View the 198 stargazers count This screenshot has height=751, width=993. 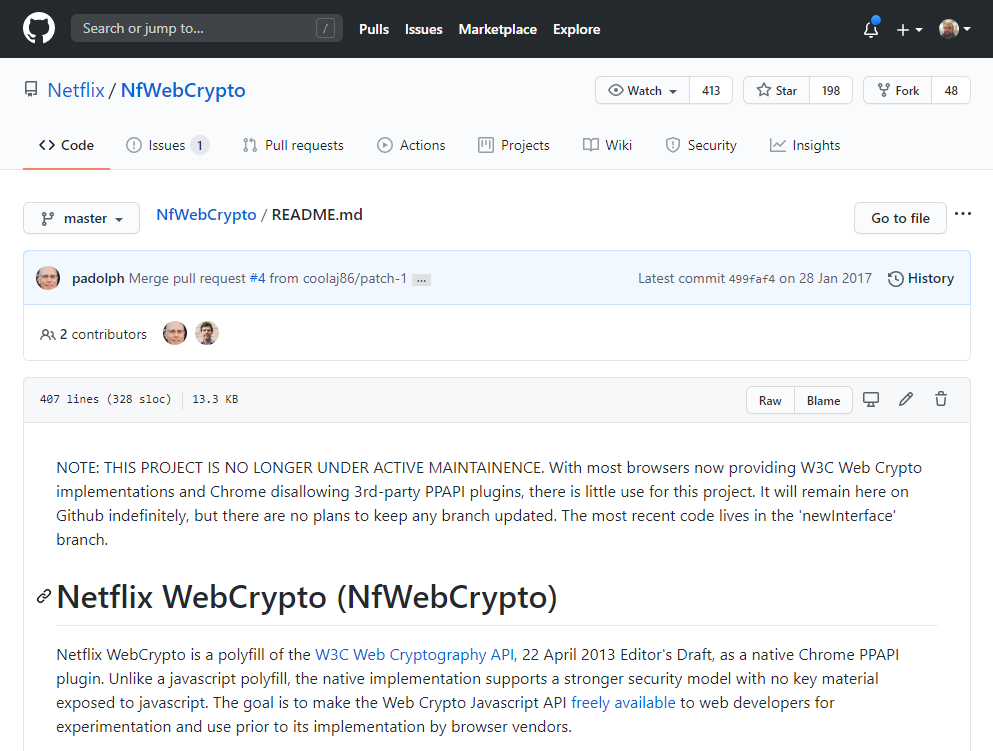tap(831, 91)
